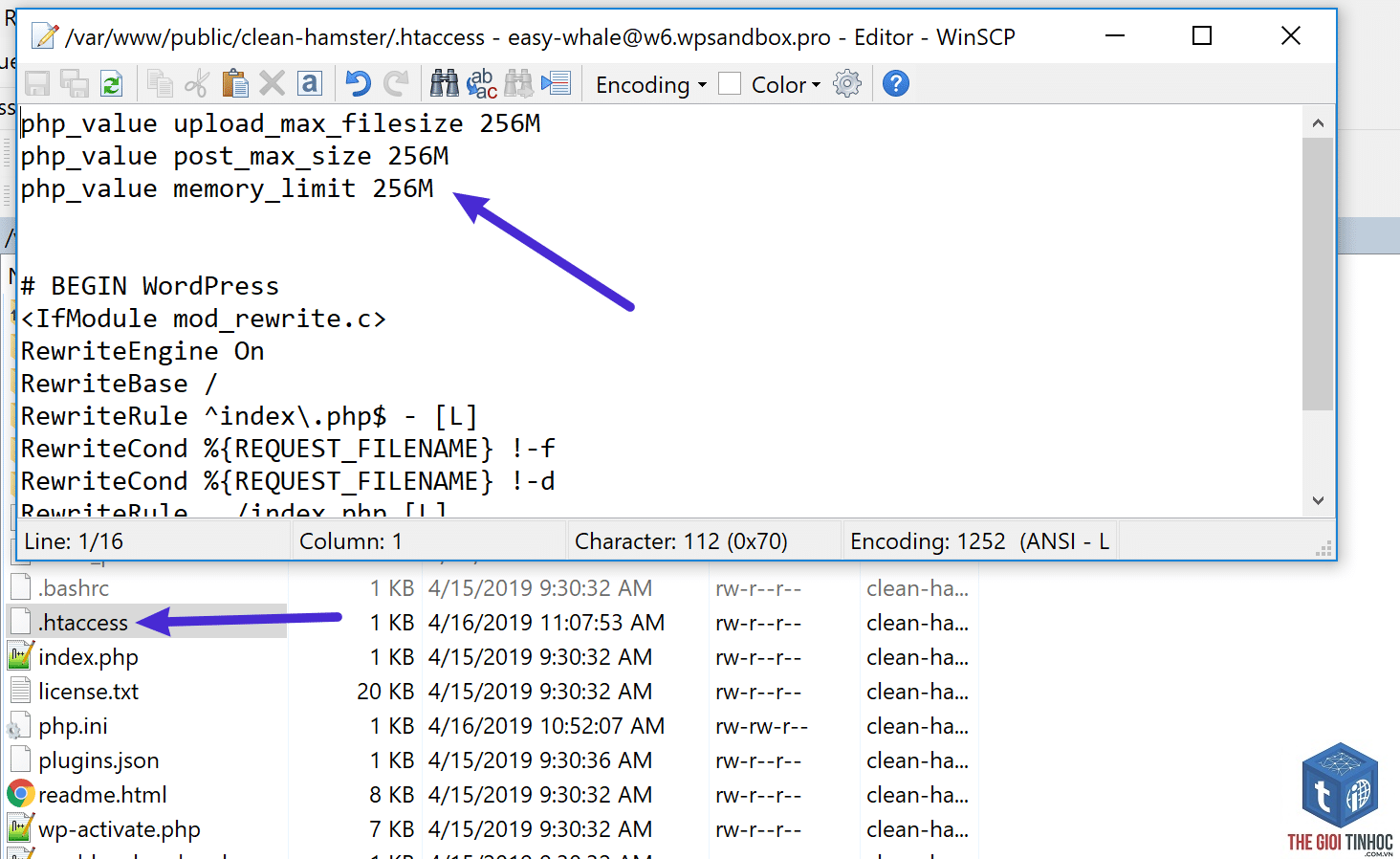Image resolution: width=1400 pixels, height=859 pixels.
Task: Click the '4/16/2019 10:52:07 AM' date cell
Action: (x=546, y=726)
